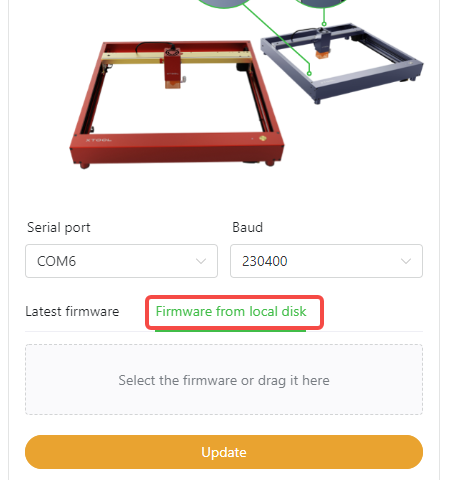This screenshot has width=456, height=480.
Task: Click the yellow button on red engraver frame
Action: (263, 138)
